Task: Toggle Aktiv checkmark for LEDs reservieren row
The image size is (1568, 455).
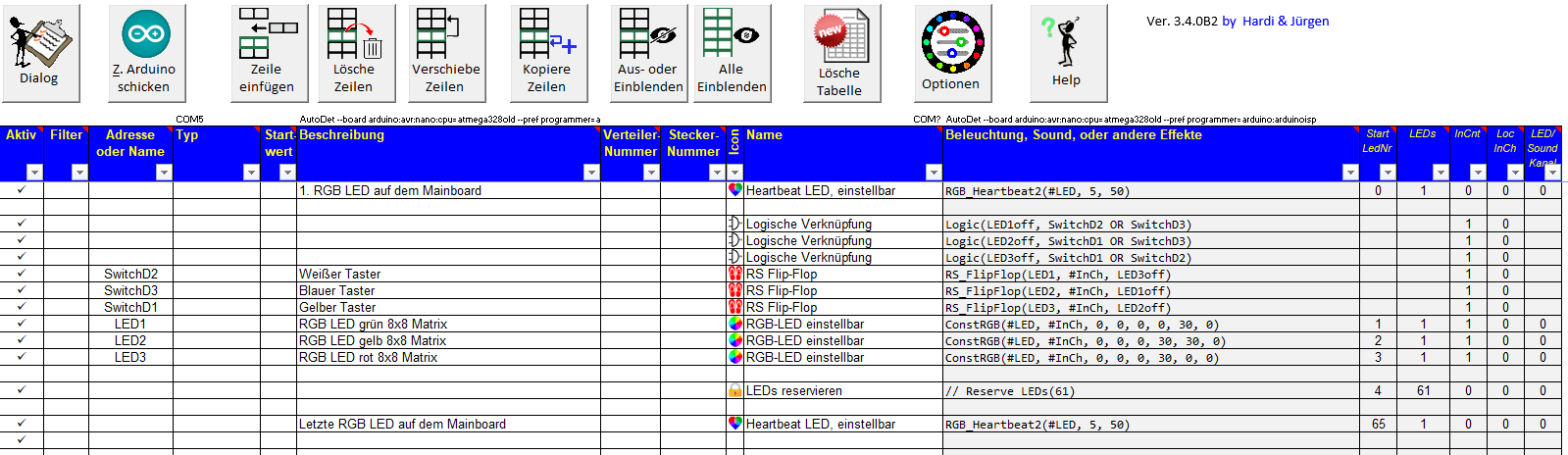Action: point(22,390)
